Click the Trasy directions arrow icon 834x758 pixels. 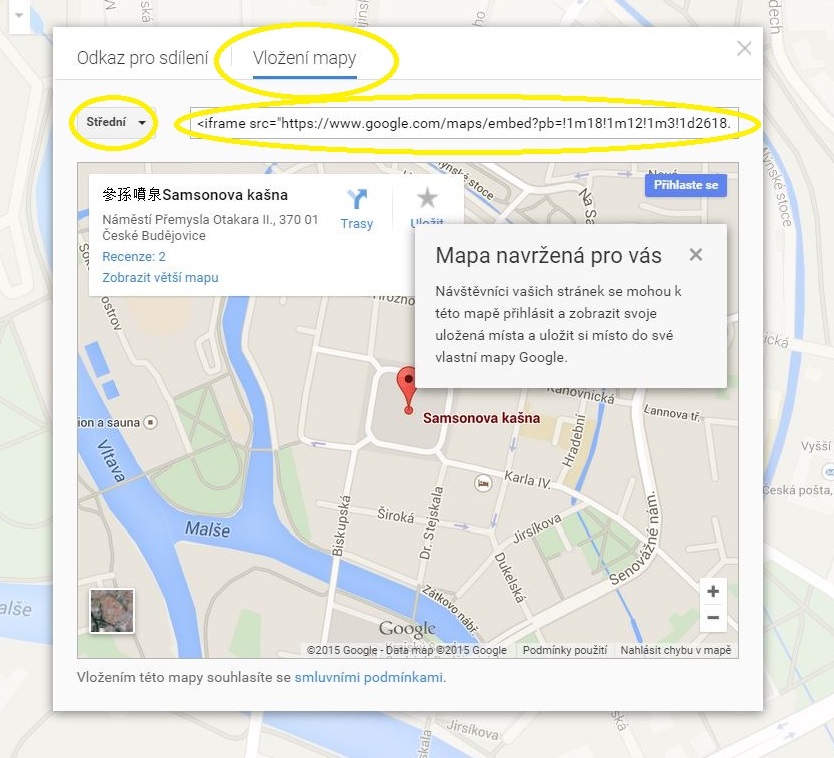[357, 199]
